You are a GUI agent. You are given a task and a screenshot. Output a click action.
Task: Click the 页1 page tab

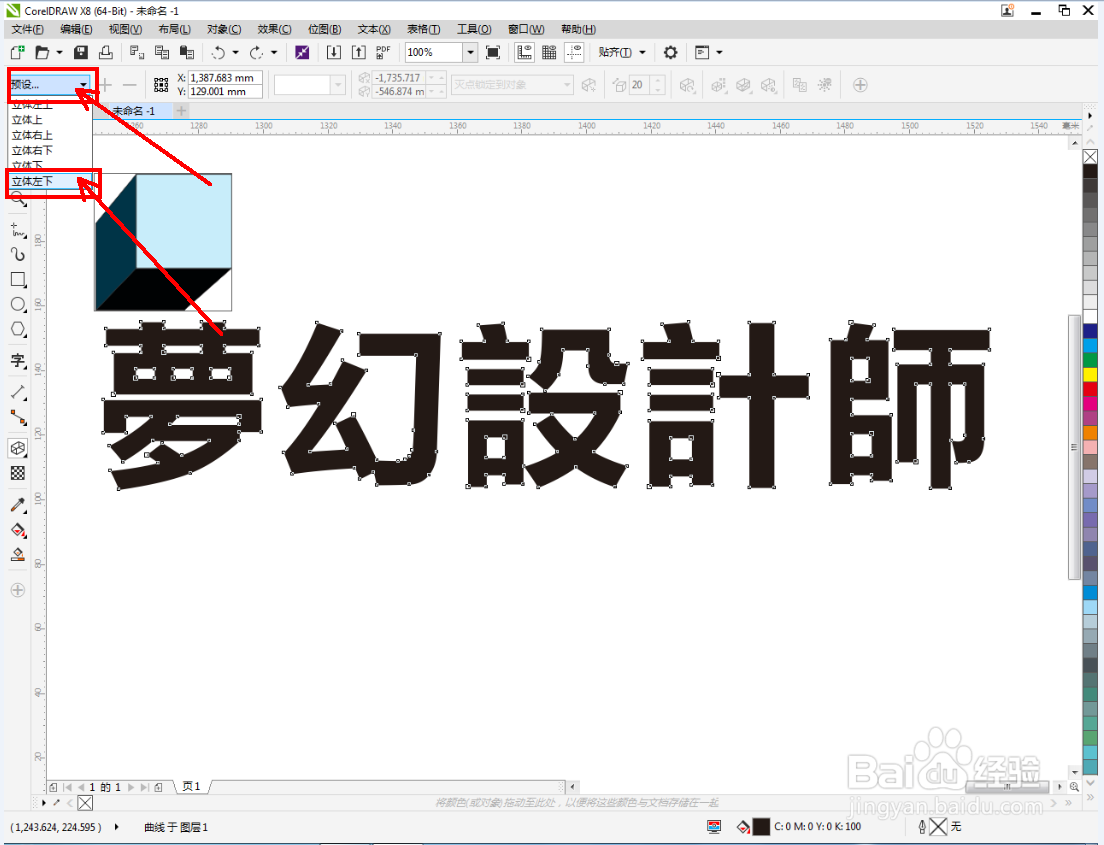191,787
